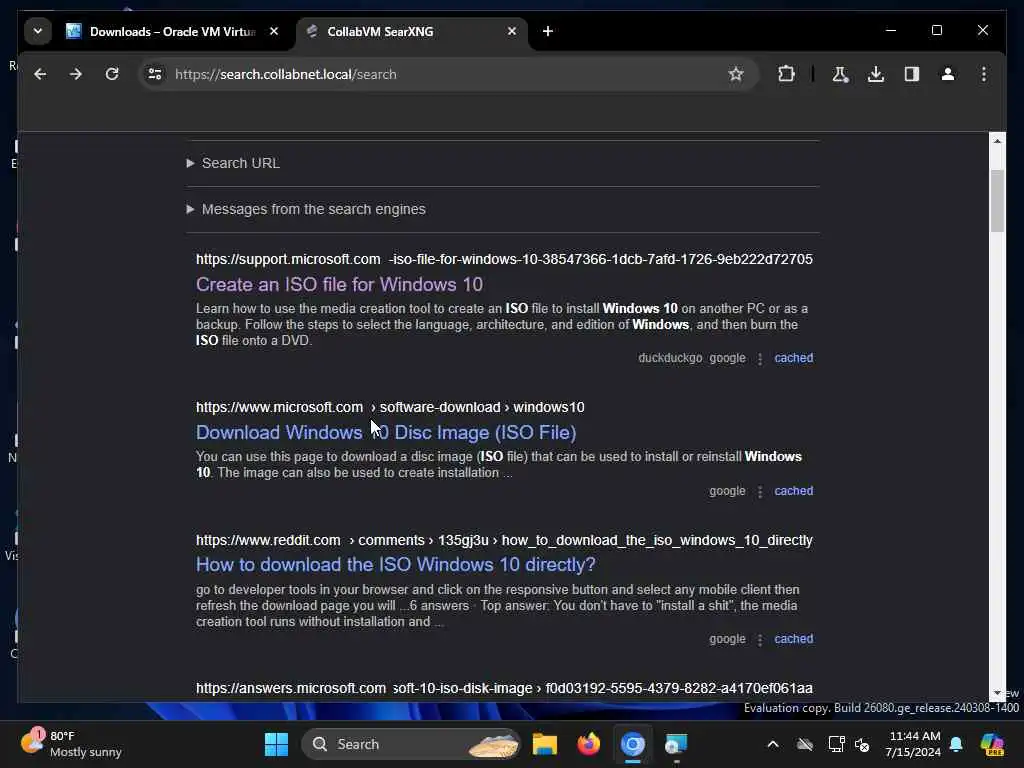Open the Chrome three-dot menu
The width and height of the screenshot is (1024, 768).
[x=984, y=74]
